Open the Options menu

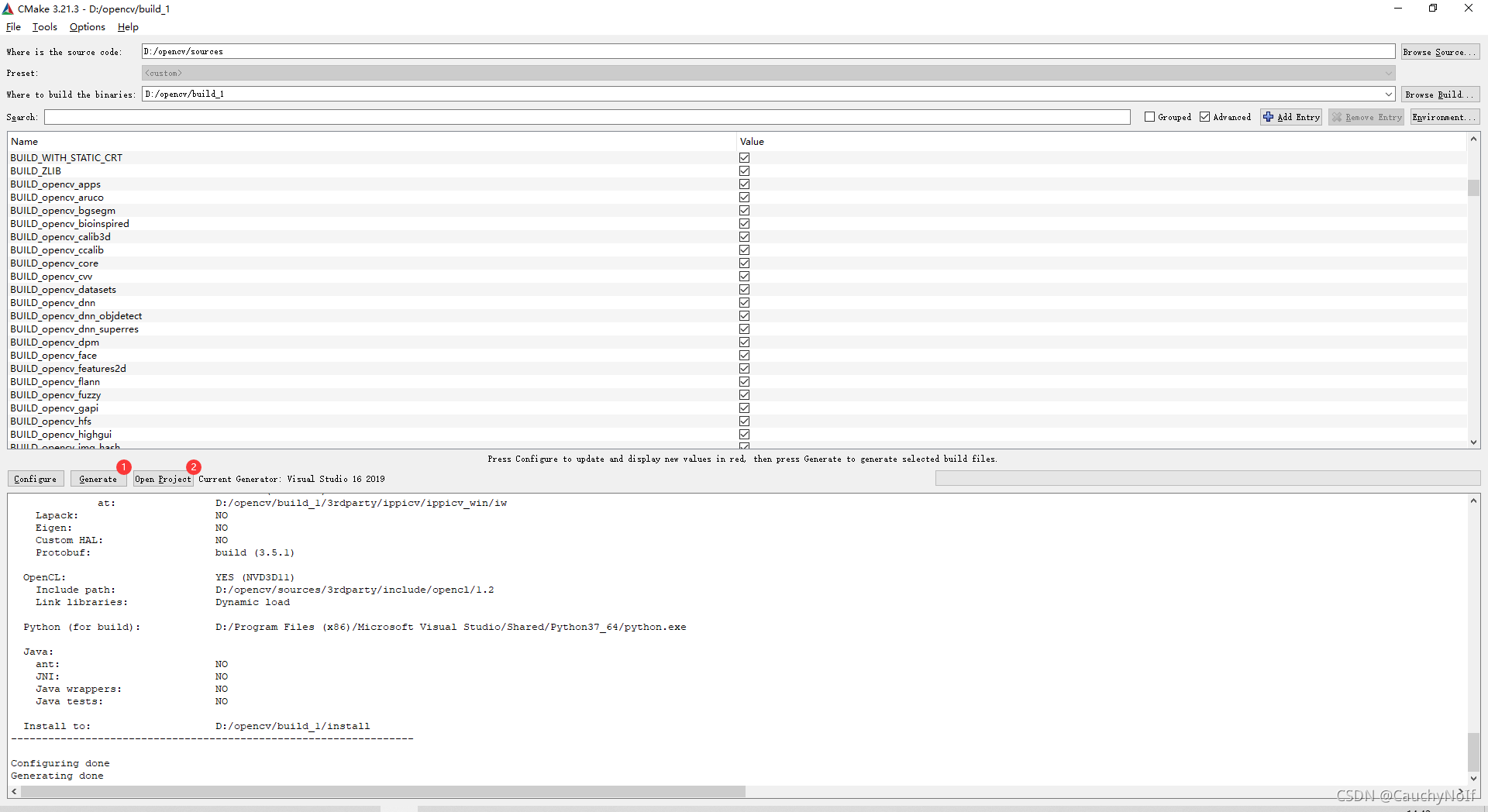(86, 27)
